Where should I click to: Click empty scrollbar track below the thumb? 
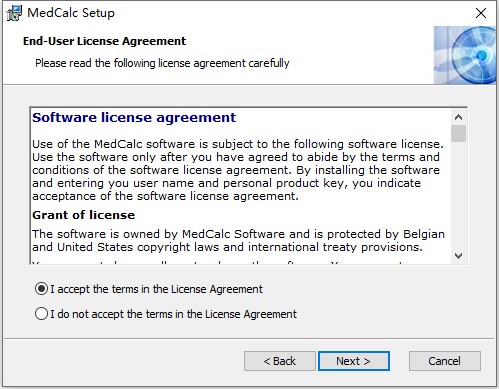coord(458,195)
